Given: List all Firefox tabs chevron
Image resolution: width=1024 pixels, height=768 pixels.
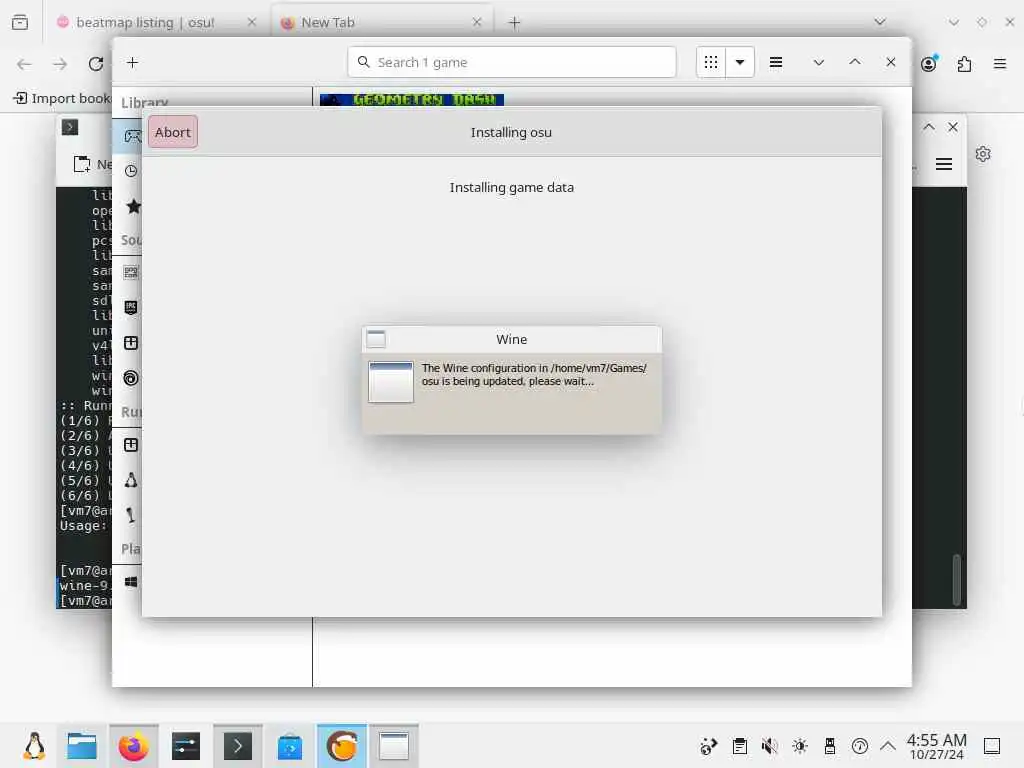Looking at the screenshot, I should pos(880,22).
